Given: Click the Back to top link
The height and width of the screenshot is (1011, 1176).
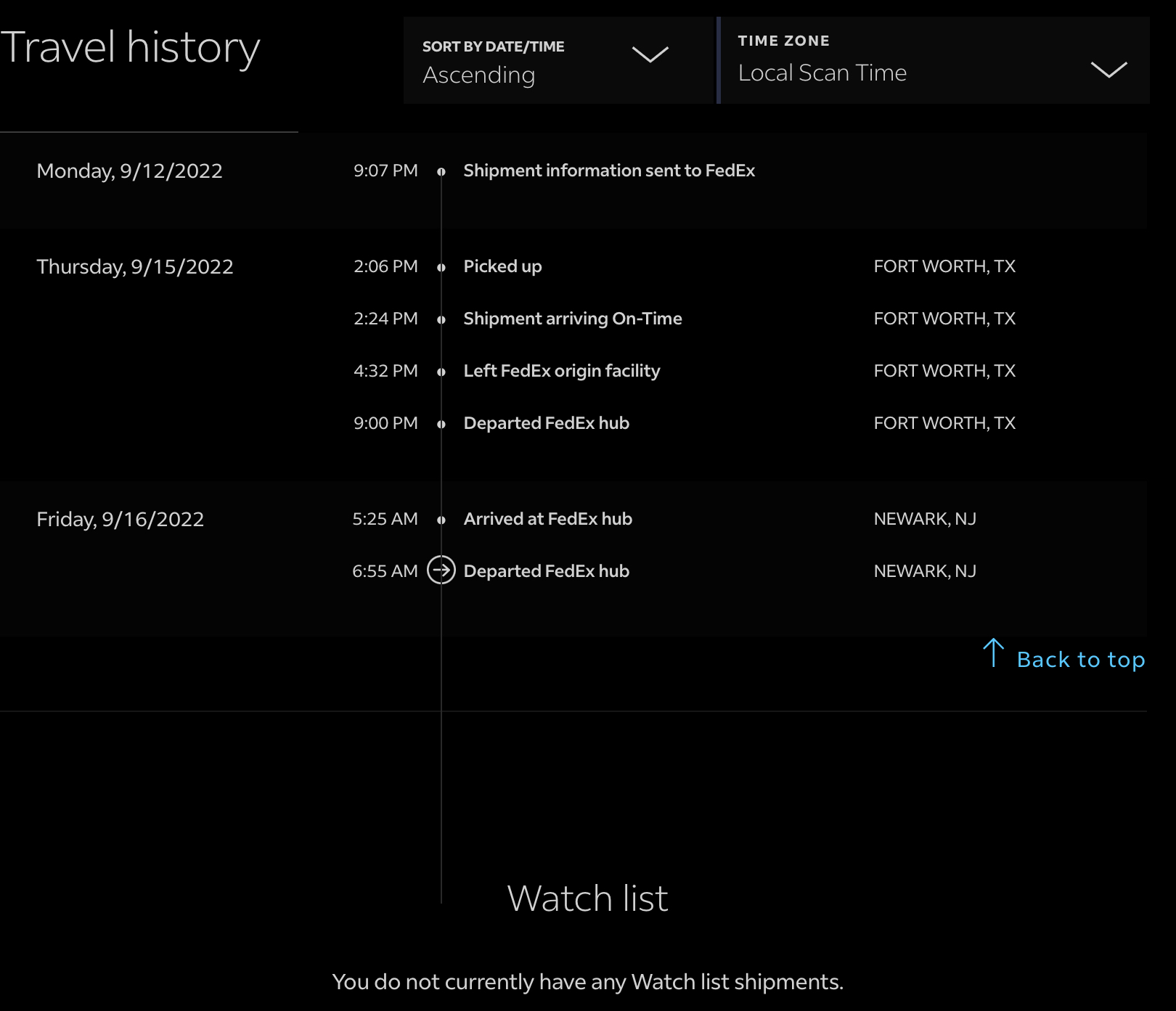Looking at the screenshot, I should 1080,660.
